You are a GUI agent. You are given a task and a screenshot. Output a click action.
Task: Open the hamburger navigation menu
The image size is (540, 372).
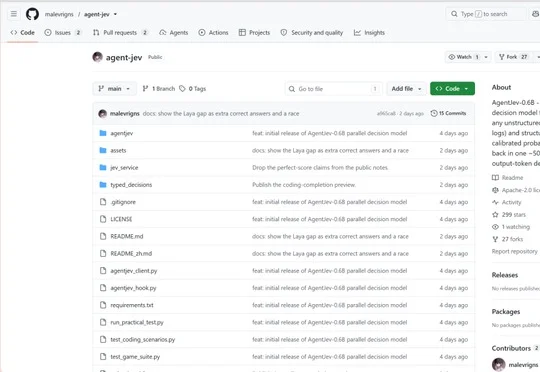(14, 14)
